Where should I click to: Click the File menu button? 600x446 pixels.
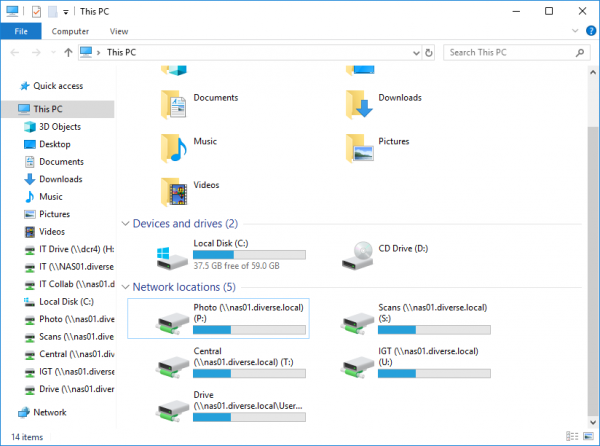point(20,31)
